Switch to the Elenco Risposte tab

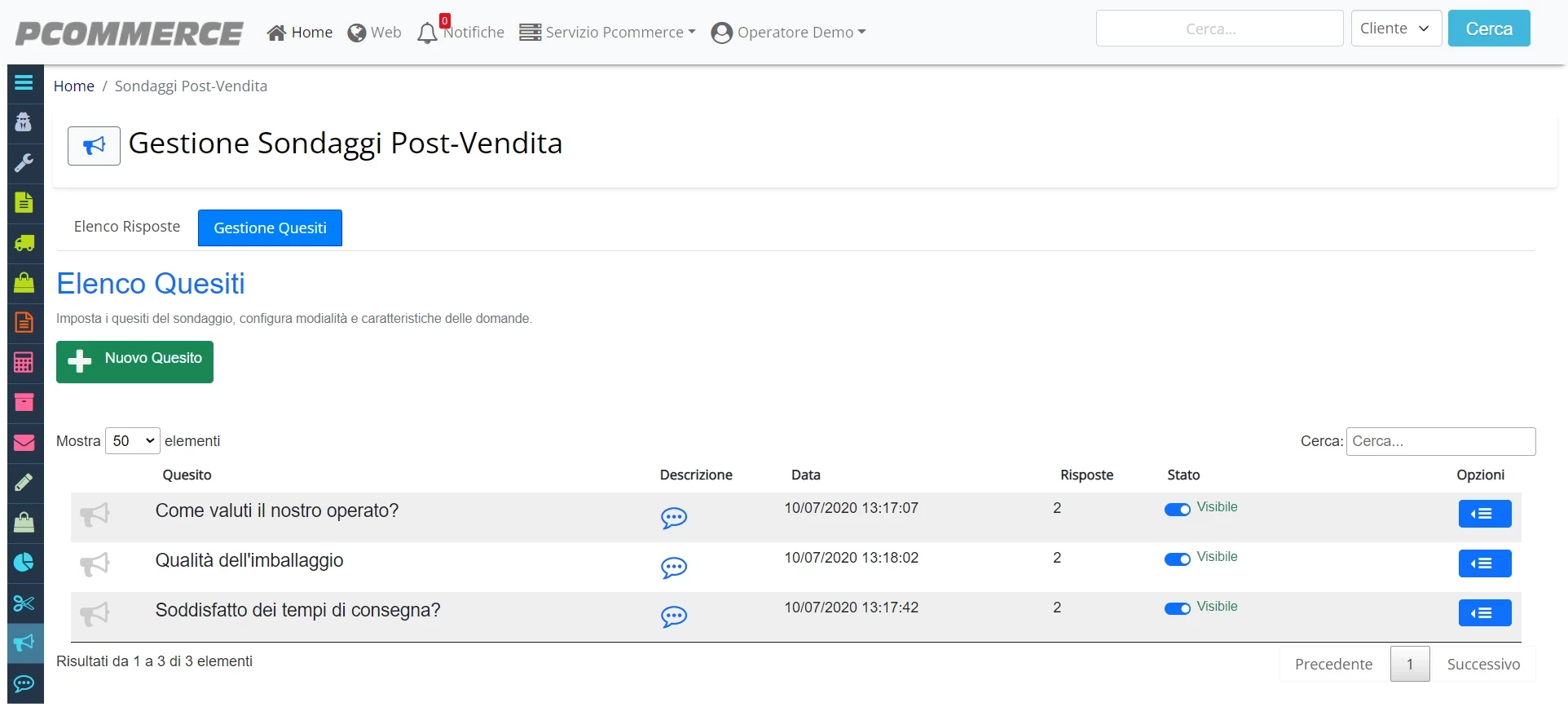tap(127, 227)
